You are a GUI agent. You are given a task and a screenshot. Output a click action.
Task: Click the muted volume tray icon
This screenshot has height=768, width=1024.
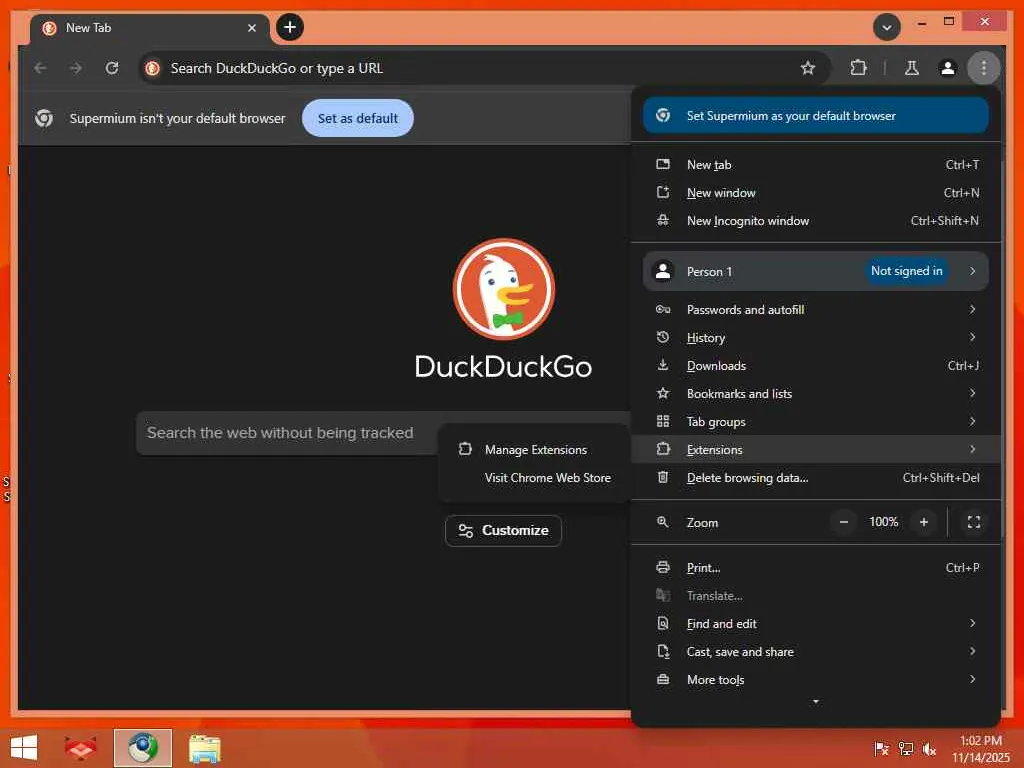929,748
